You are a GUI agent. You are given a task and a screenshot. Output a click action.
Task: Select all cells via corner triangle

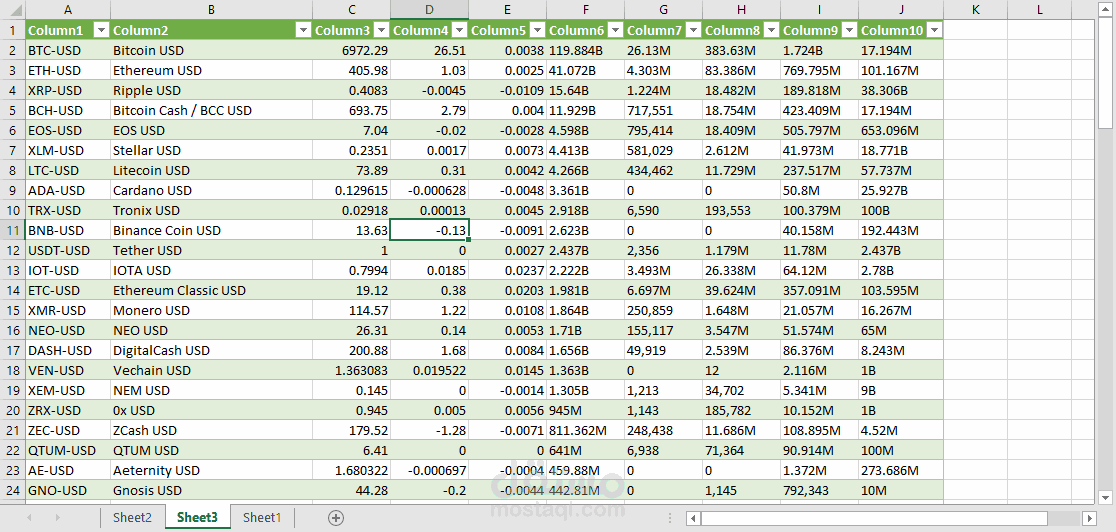[12, 9]
